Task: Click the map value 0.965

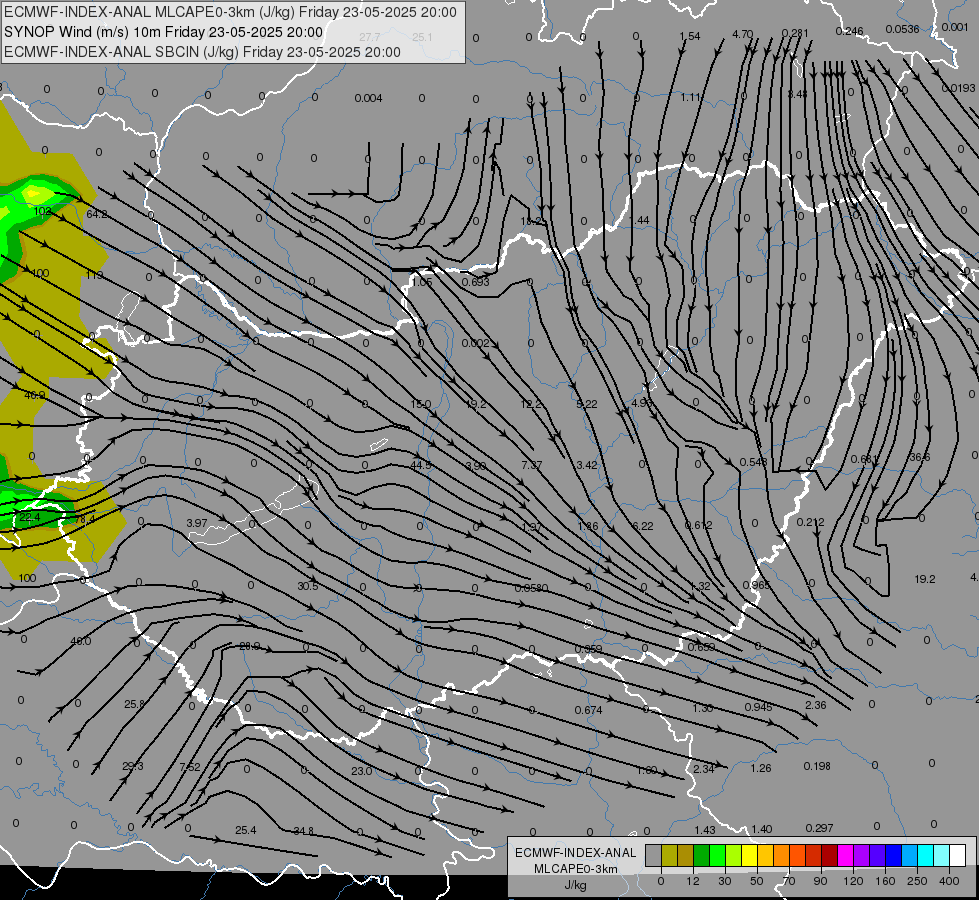Action: 756,585
